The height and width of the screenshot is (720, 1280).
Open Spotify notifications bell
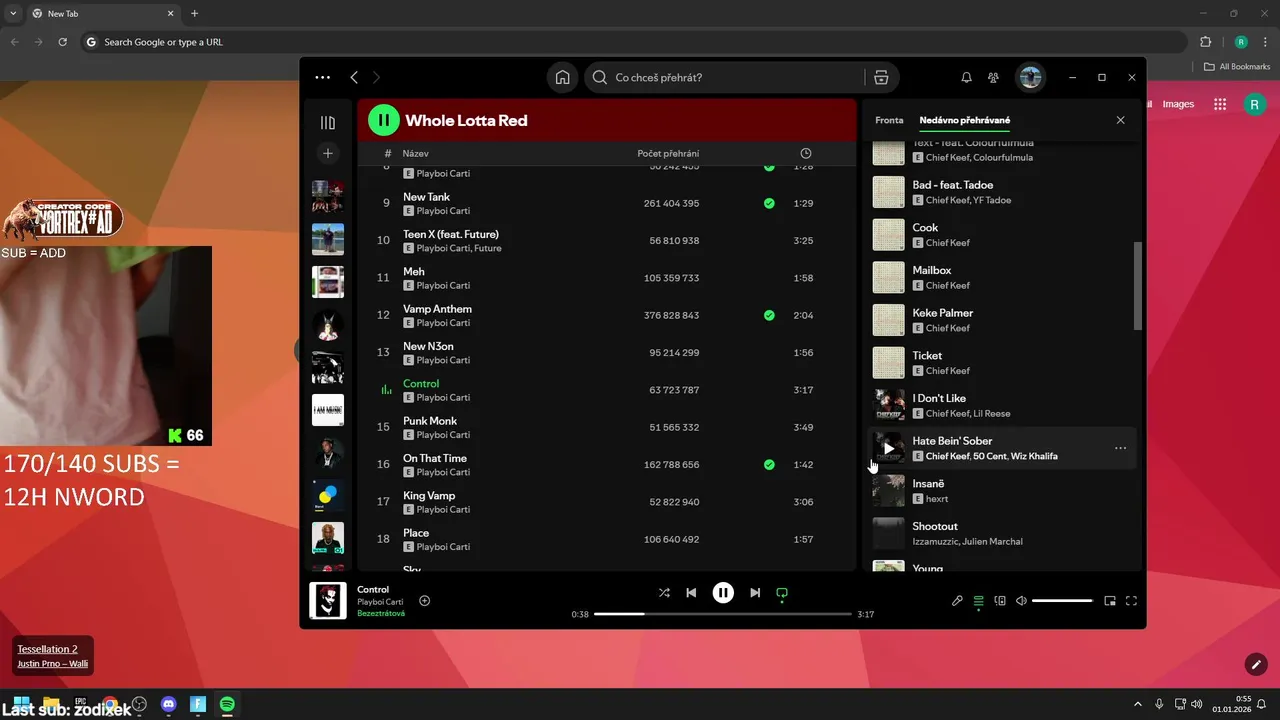click(x=966, y=77)
